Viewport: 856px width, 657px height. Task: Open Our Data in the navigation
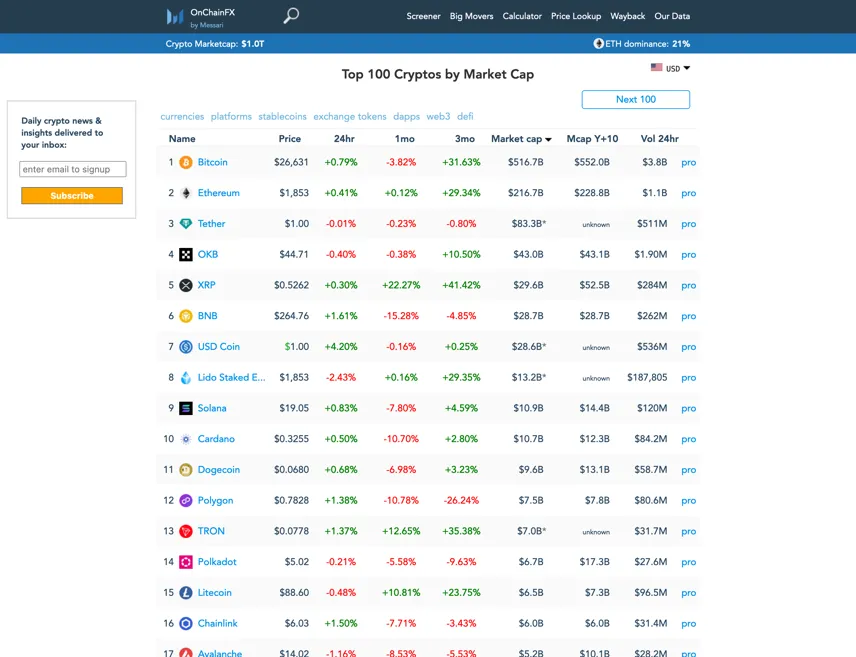(672, 16)
